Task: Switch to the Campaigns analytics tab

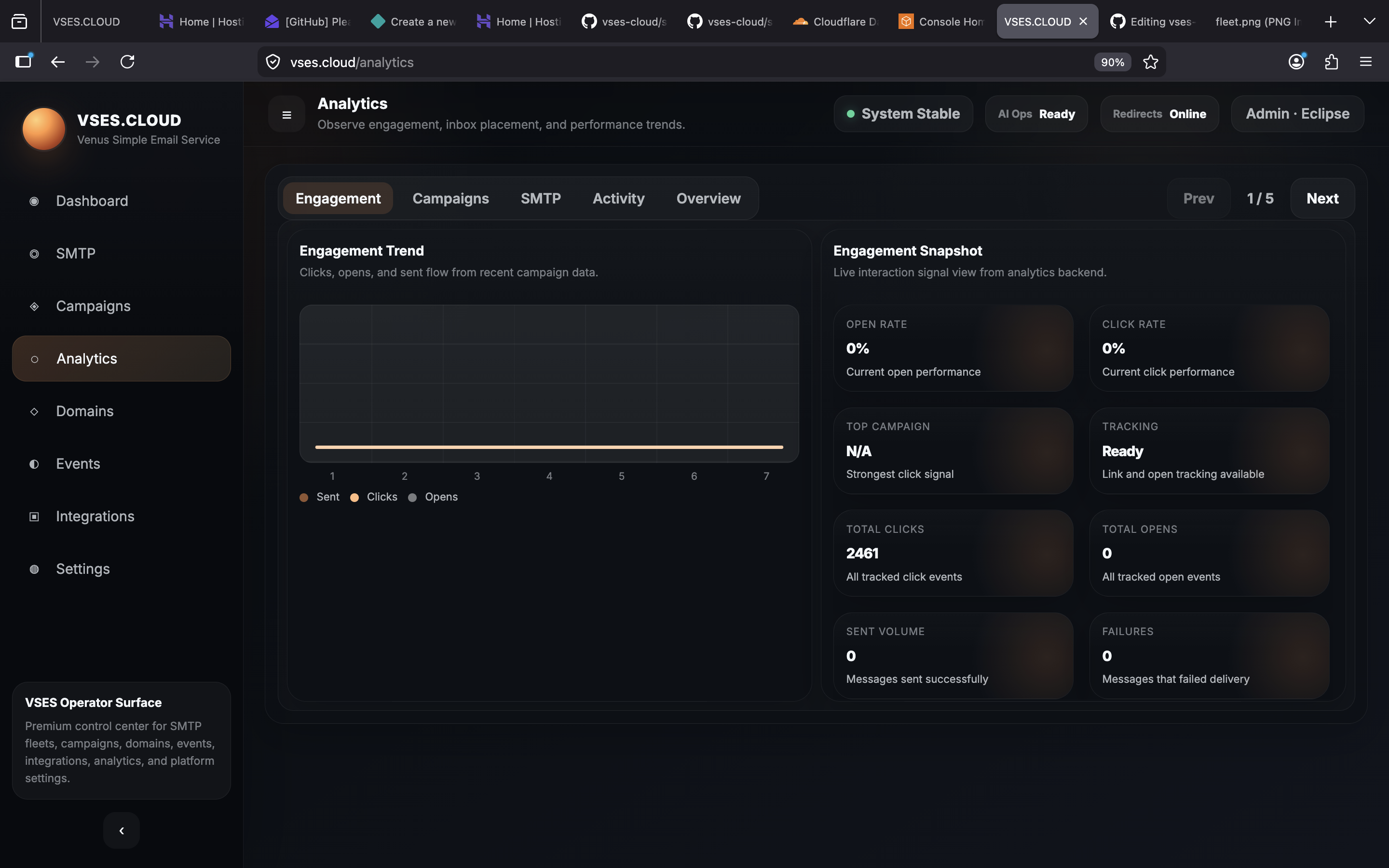Action: pos(450,199)
